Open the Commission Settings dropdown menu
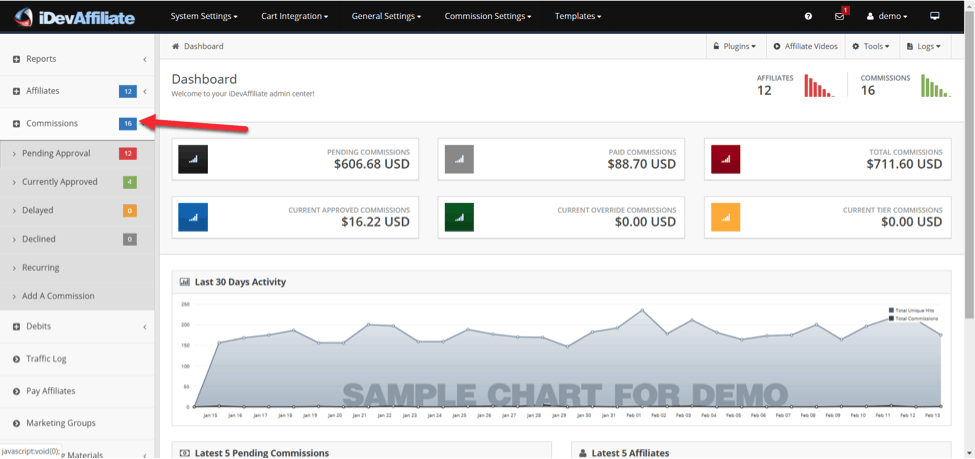The image size is (975, 459). 488,16
